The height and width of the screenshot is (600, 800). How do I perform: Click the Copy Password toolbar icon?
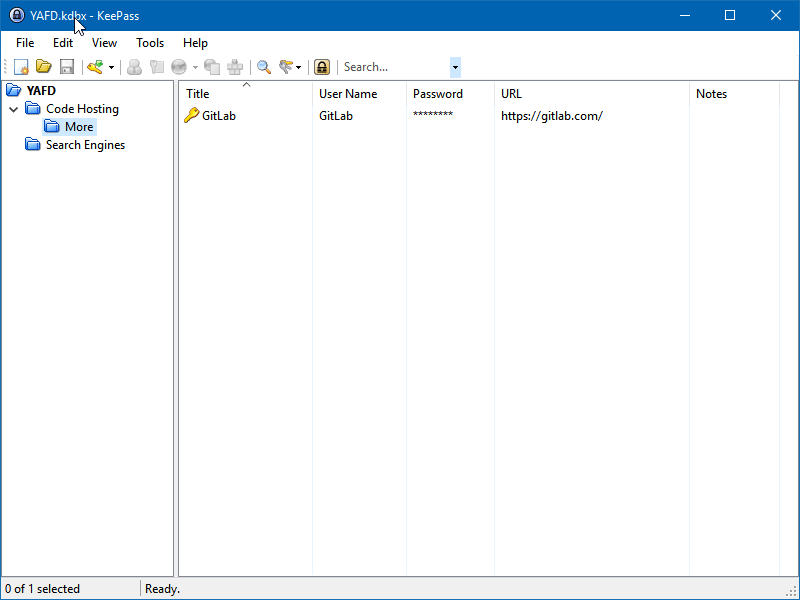pos(157,67)
